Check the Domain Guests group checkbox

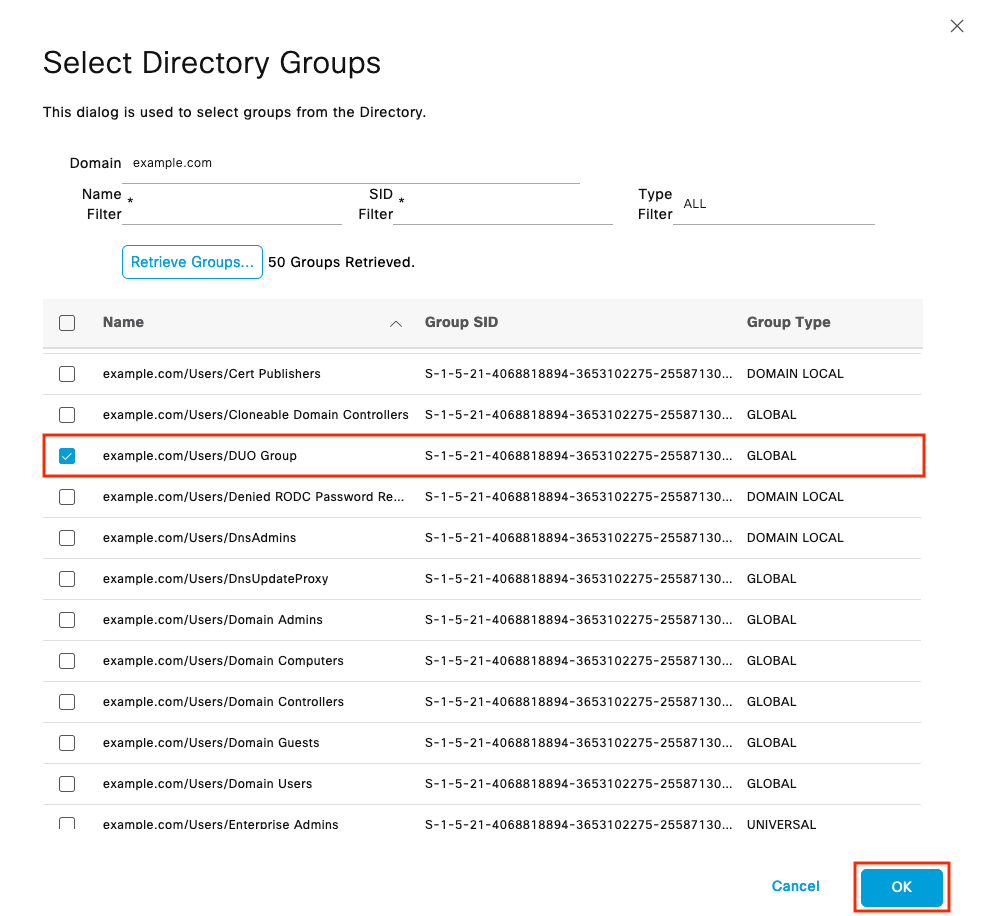[67, 743]
